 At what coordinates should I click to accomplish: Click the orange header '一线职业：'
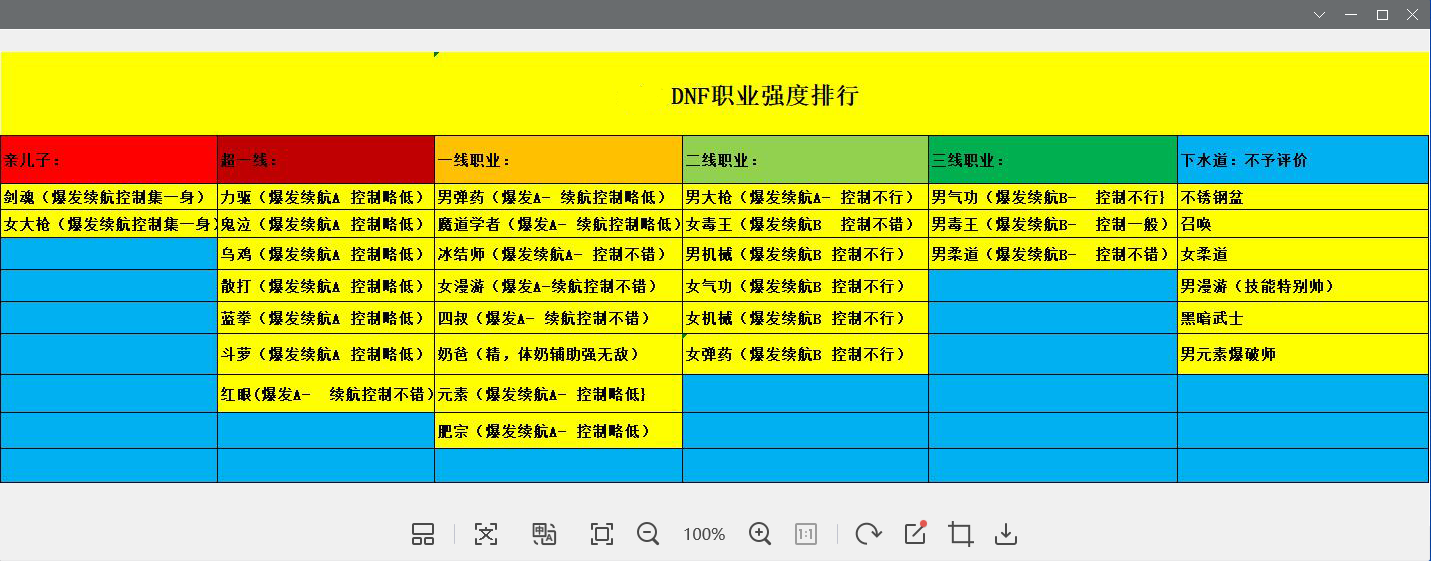558,160
